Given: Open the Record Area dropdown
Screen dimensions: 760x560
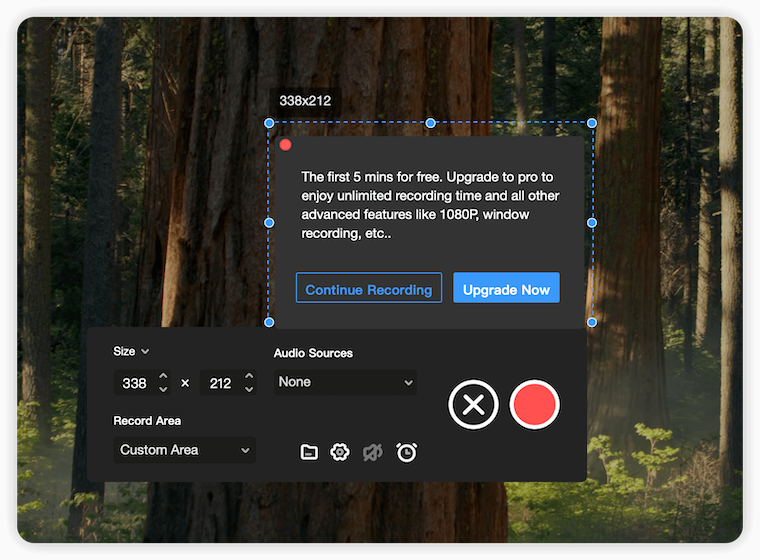Looking at the screenshot, I should tap(184, 450).
